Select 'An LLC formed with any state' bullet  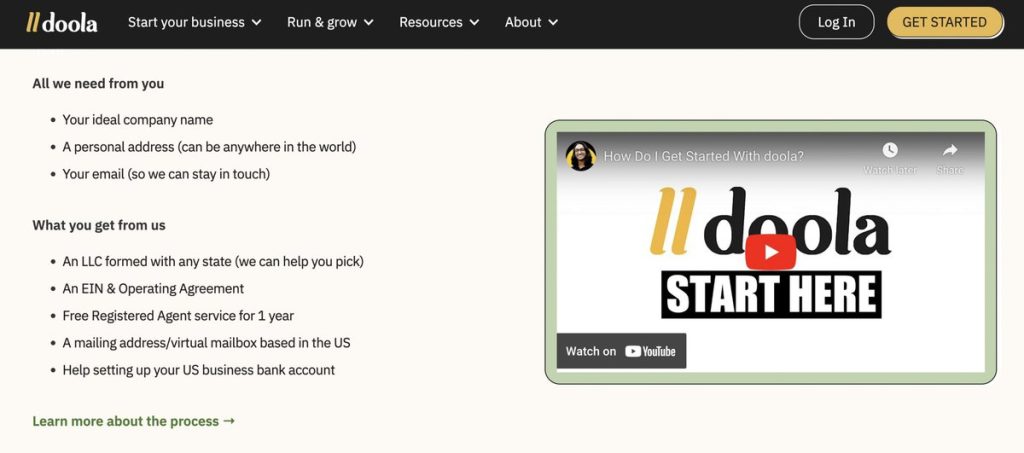tap(213, 262)
